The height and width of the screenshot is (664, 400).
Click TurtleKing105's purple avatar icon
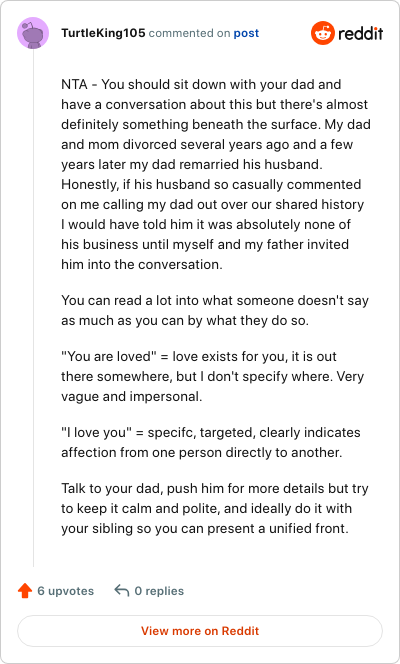[33, 33]
